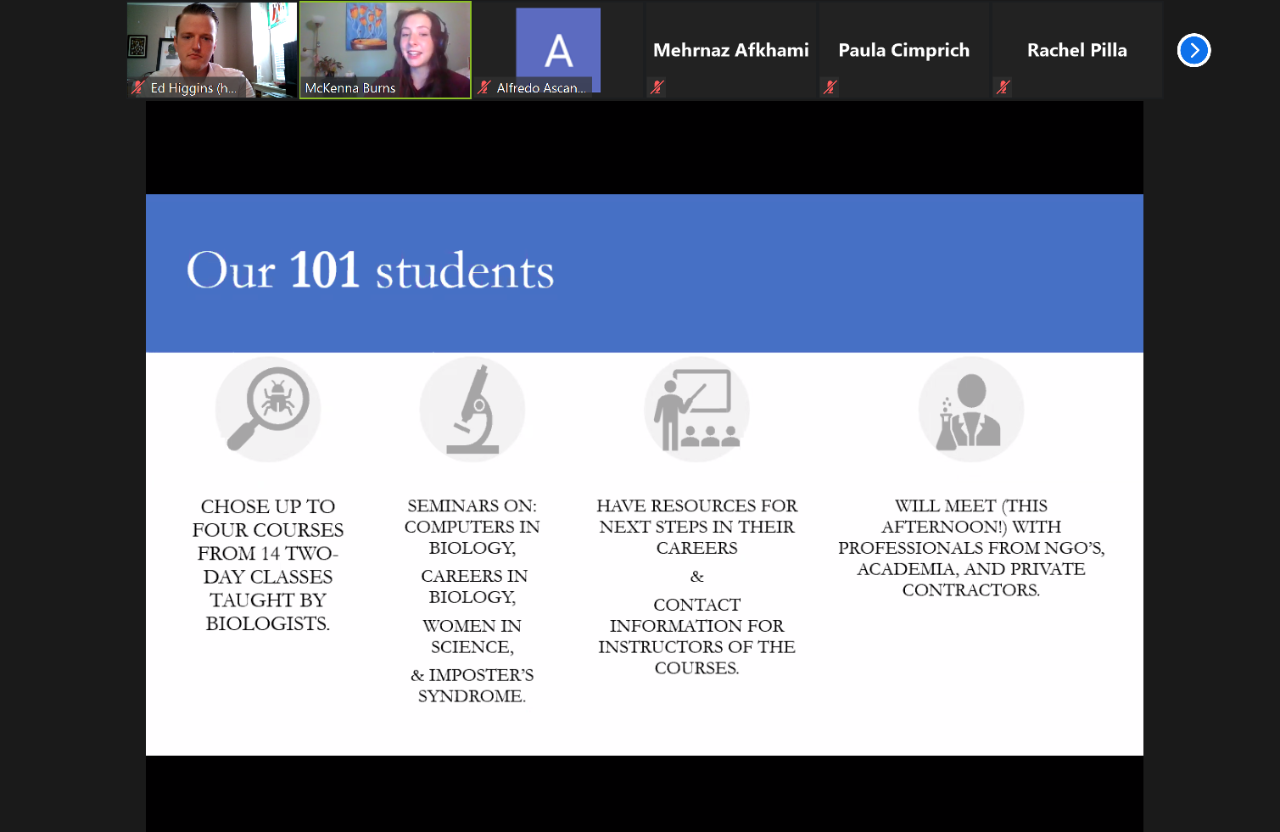Click the magnifying glass bug icon

[268, 409]
